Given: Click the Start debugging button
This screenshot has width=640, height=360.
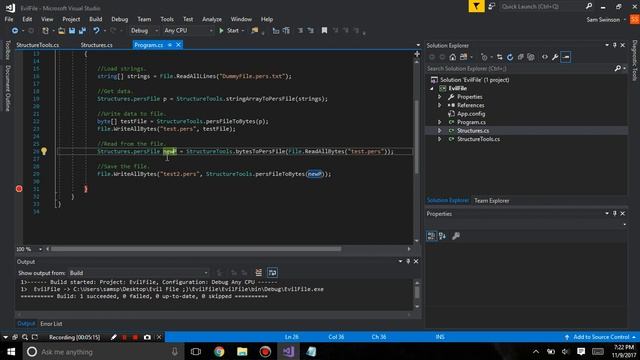Looking at the screenshot, I should tap(229, 31).
